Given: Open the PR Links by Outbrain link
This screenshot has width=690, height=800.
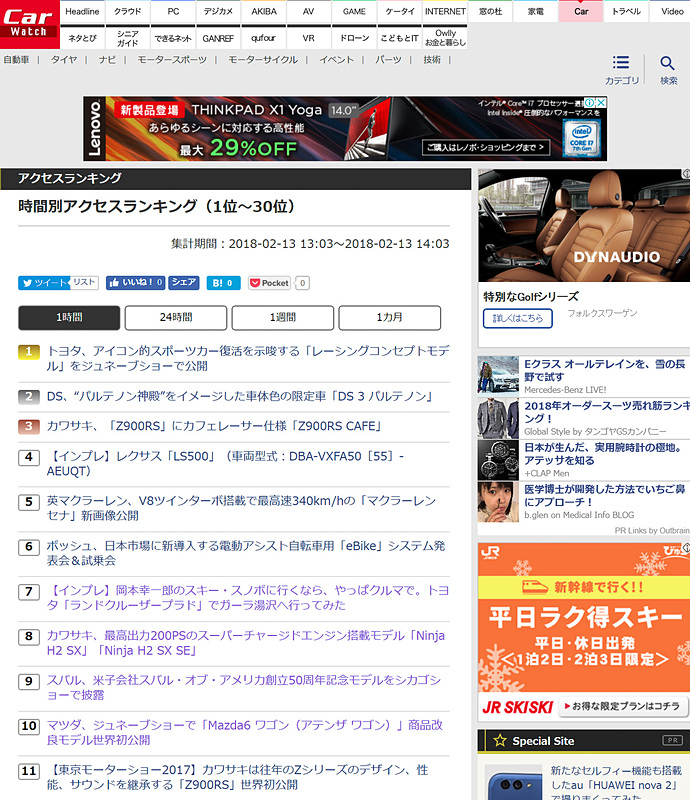Looking at the screenshot, I should (652, 531).
